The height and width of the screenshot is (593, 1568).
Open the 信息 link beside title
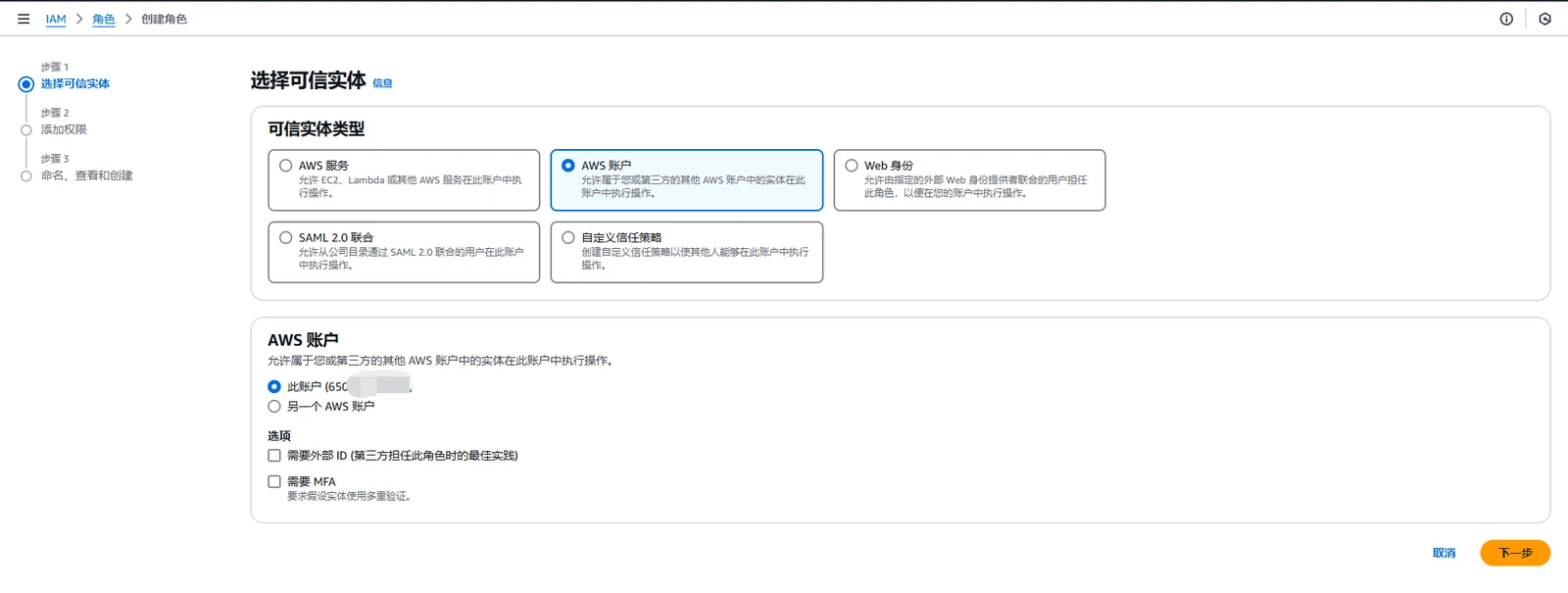pyautogui.click(x=382, y=83)
